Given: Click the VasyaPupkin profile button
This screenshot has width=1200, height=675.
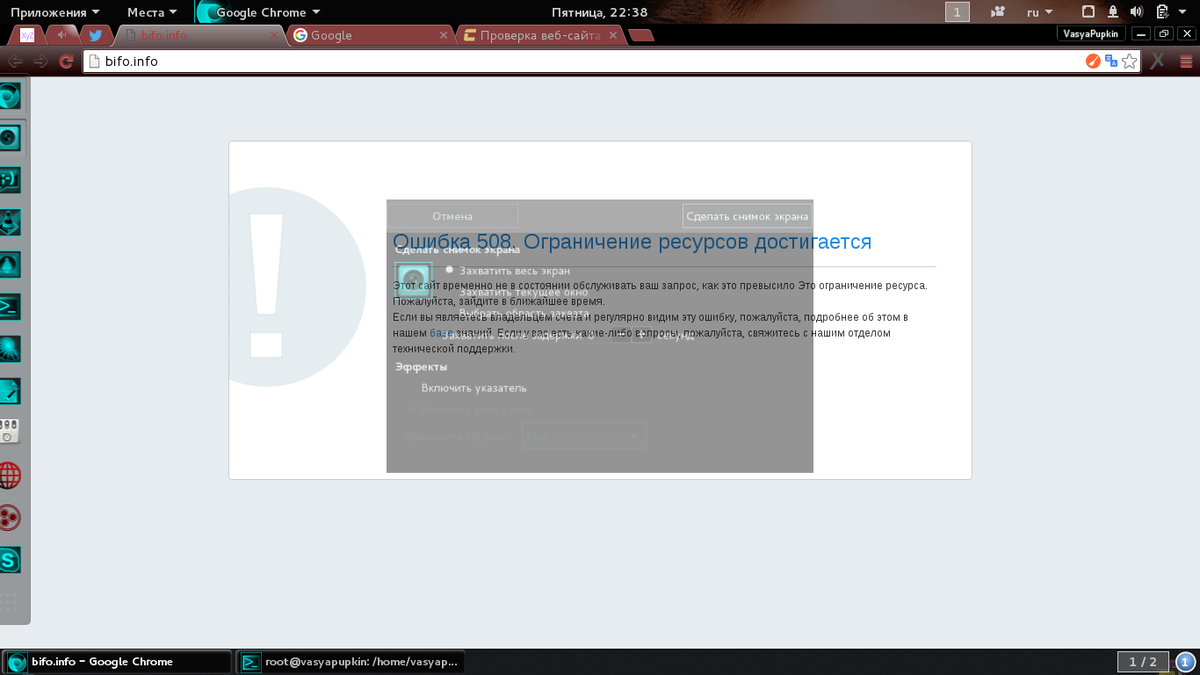Looking at the screenshot, I should [x=1092, y=33].
